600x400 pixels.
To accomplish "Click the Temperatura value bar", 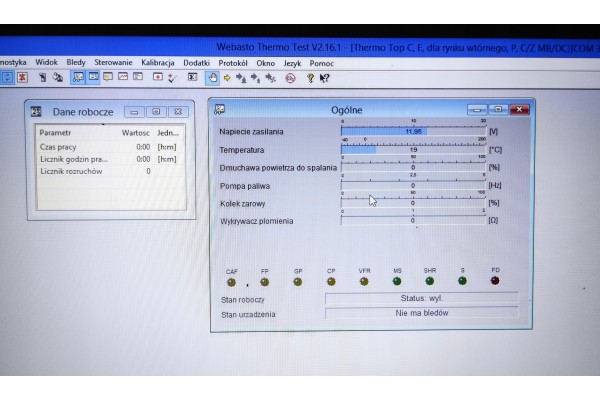I will pyautogui.click(x=413, y=150).
